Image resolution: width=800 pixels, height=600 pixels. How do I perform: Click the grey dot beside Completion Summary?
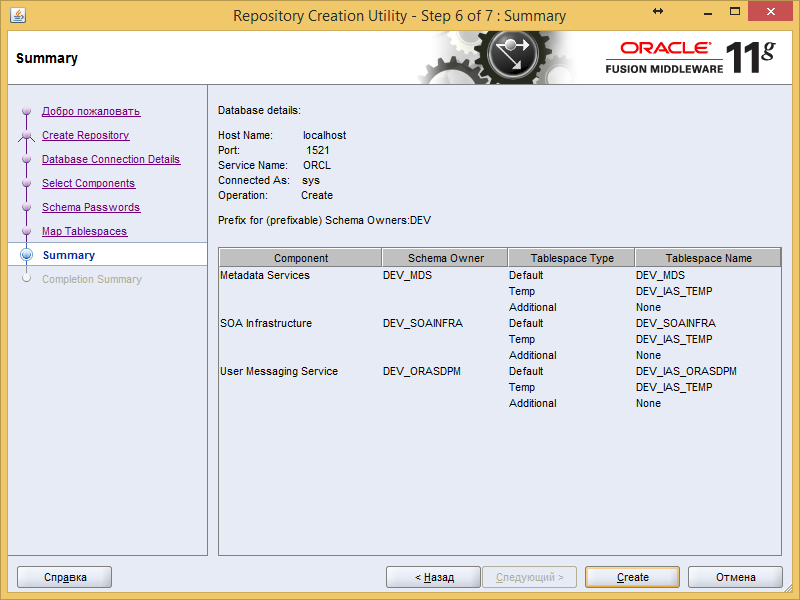click(x=27, y=279)
